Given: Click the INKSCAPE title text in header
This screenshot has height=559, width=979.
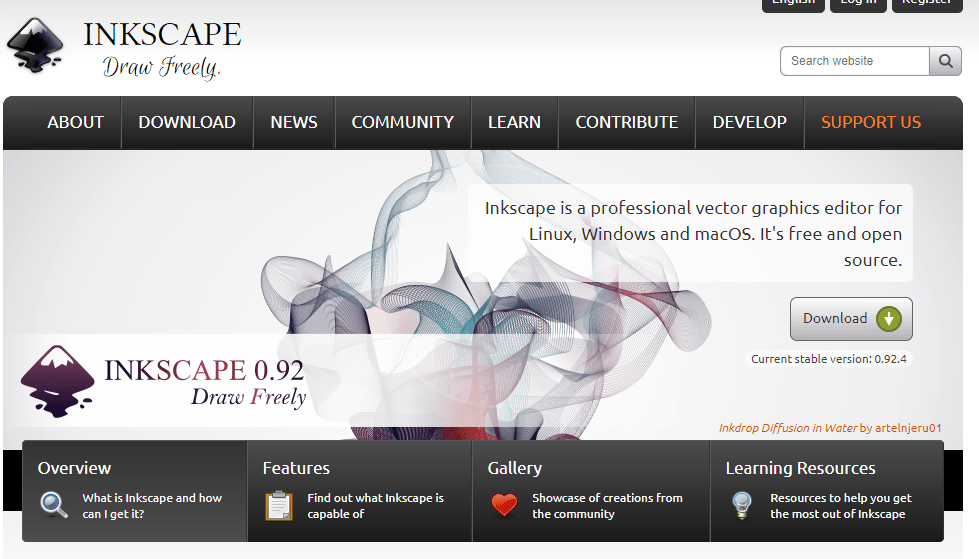Looking at the screenshot, I should (162, 34).
